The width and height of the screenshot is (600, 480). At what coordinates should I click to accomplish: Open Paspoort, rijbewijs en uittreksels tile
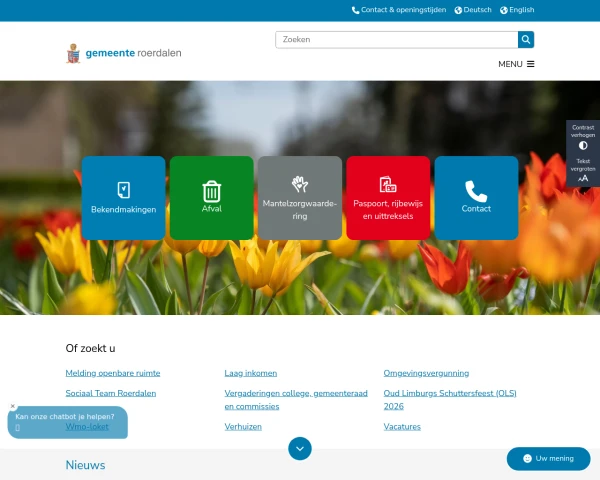388,198
